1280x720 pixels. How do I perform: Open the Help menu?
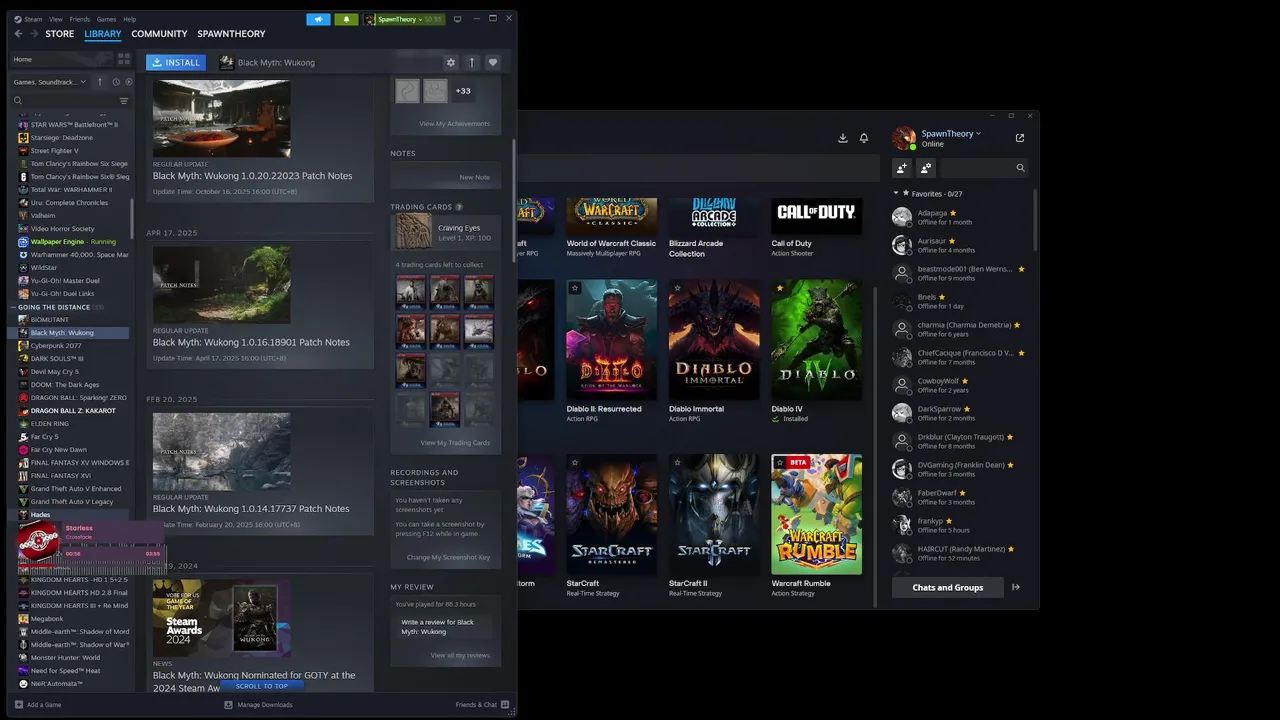pyautogui.click(x=129, y=19)
